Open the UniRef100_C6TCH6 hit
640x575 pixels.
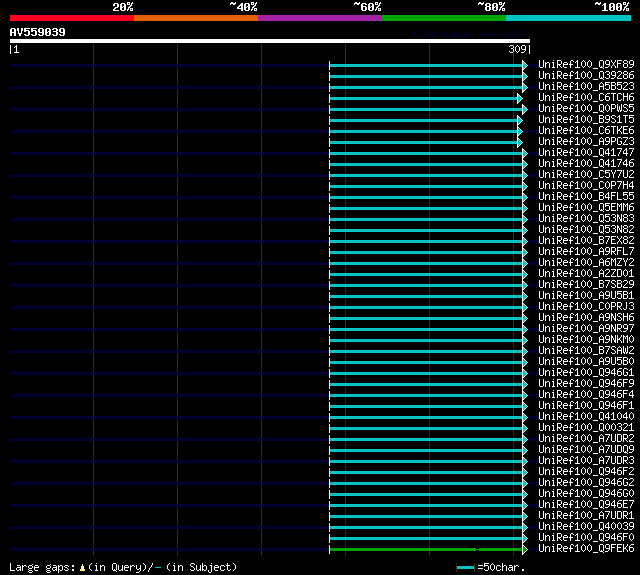point(586,98)
